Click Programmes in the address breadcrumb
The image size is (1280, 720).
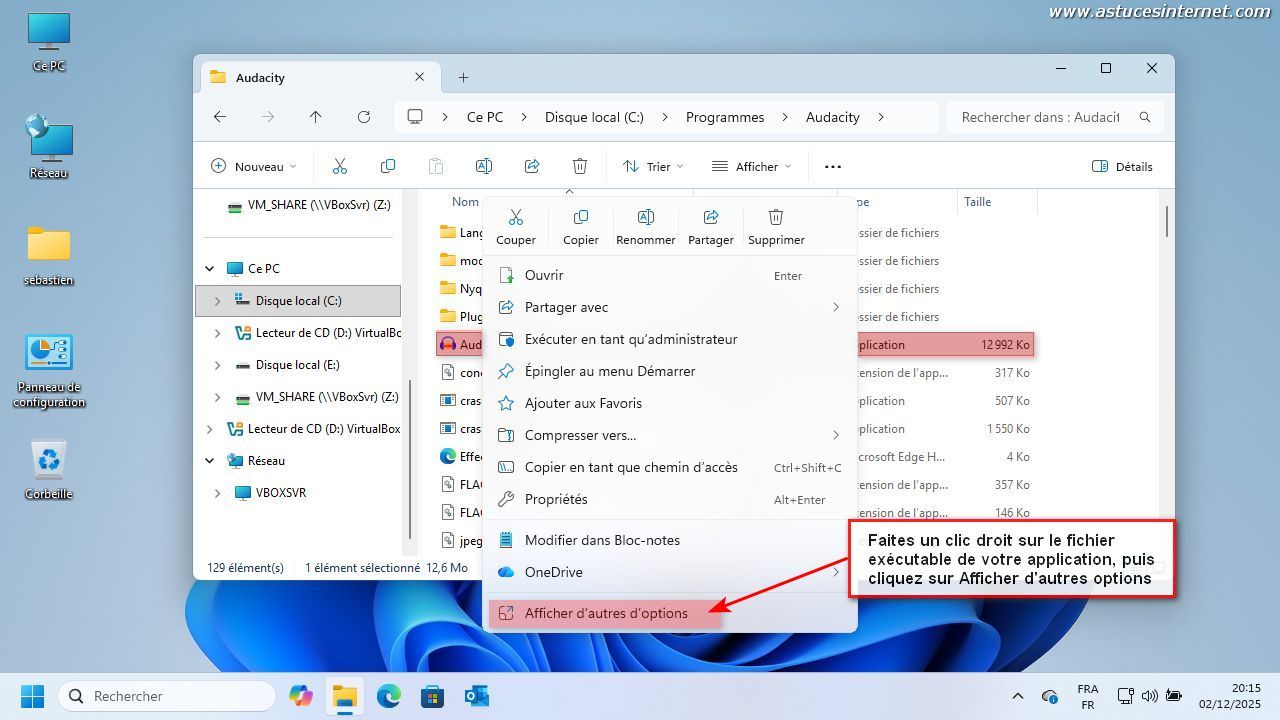click(725, 117)
